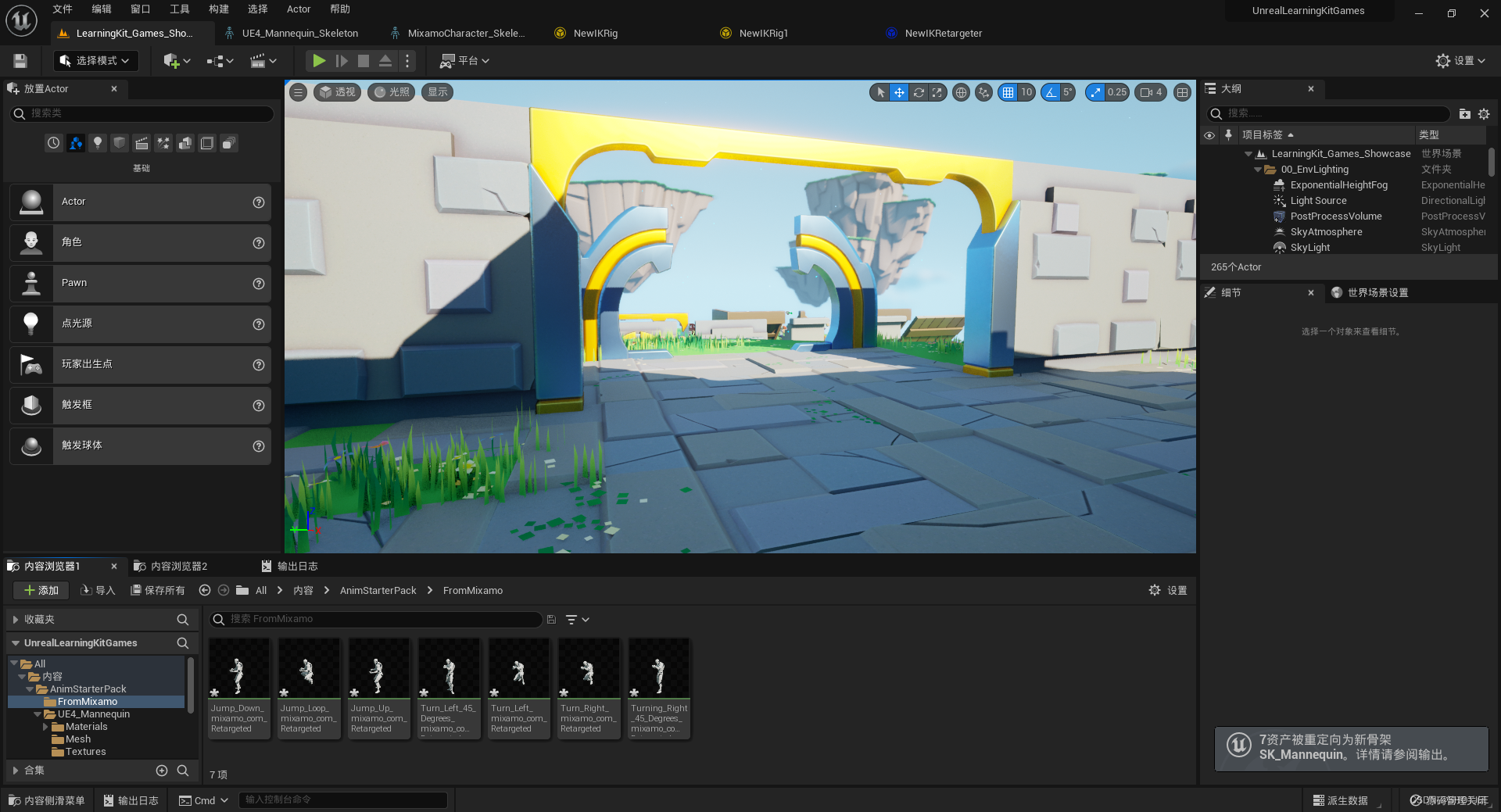Screen dimensions: 1501x812
Task: Open the 透视 perspective view dropdown
Action: [x=337, y=92]
